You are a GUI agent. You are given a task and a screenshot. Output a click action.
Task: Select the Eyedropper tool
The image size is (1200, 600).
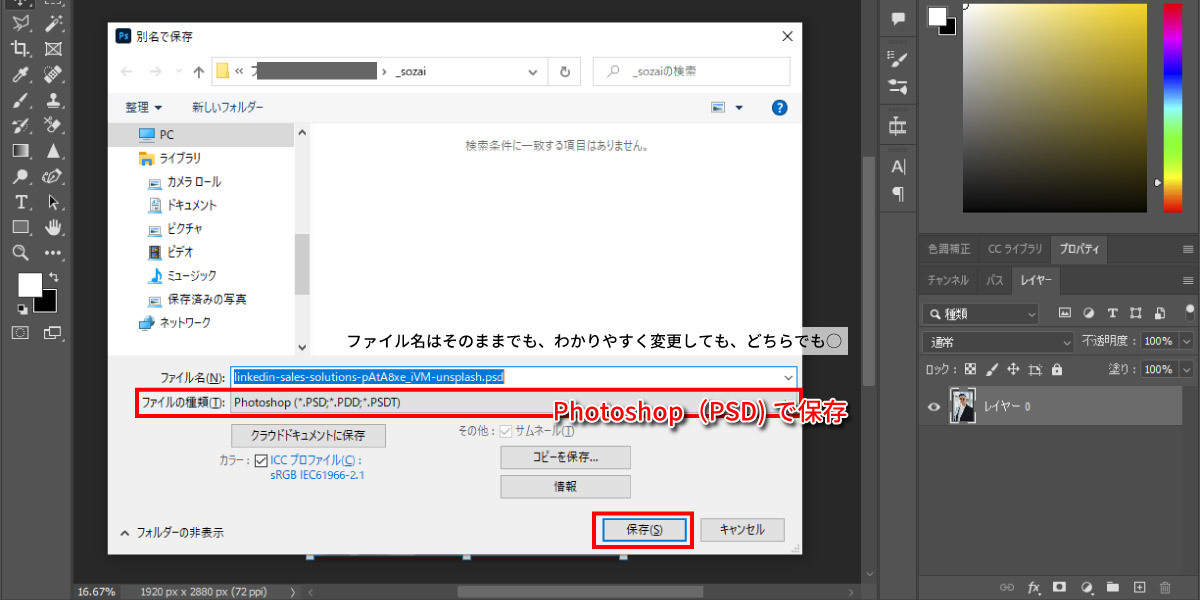click(x=19, y=74)
